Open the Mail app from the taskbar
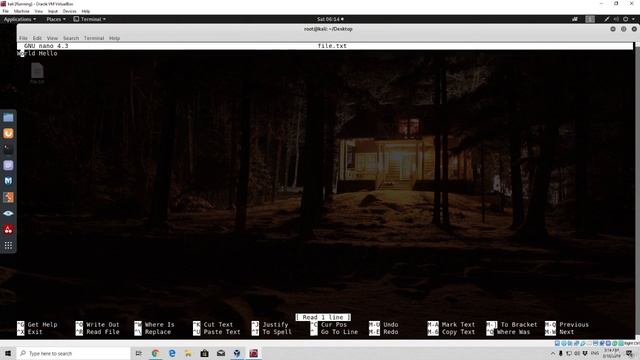The height and width of the screenshot is (360, 640). click(x=221, y=353)
